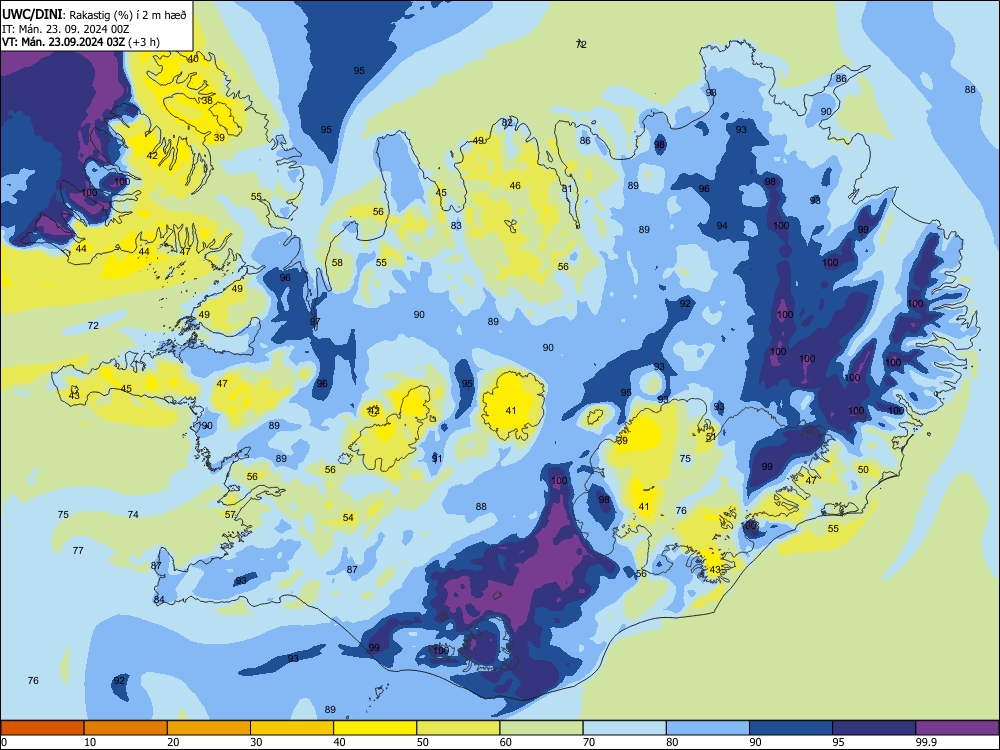Select the '58' humidity value
Viewport: 1000px width, 750px height.
coord(337,263)
